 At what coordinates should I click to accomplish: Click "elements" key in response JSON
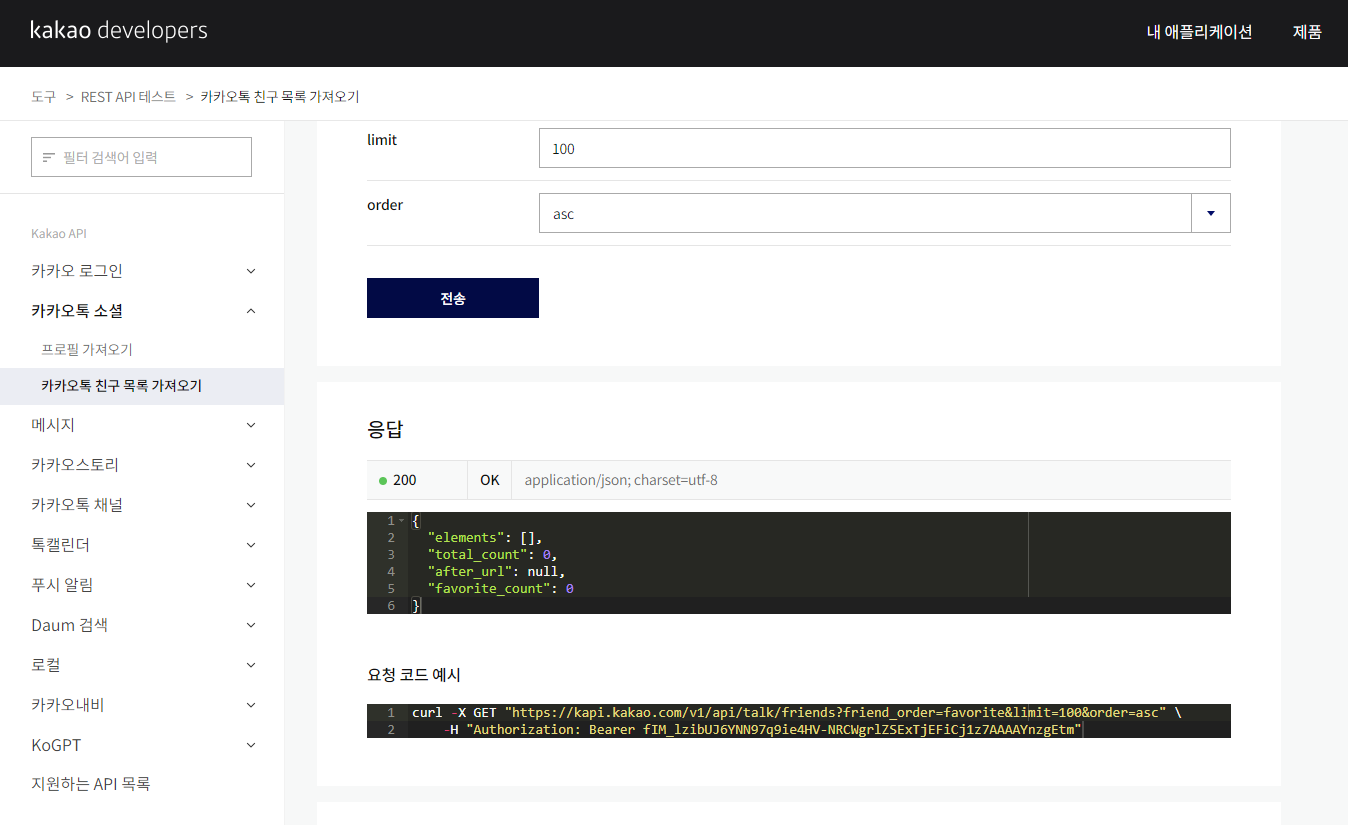466,537
